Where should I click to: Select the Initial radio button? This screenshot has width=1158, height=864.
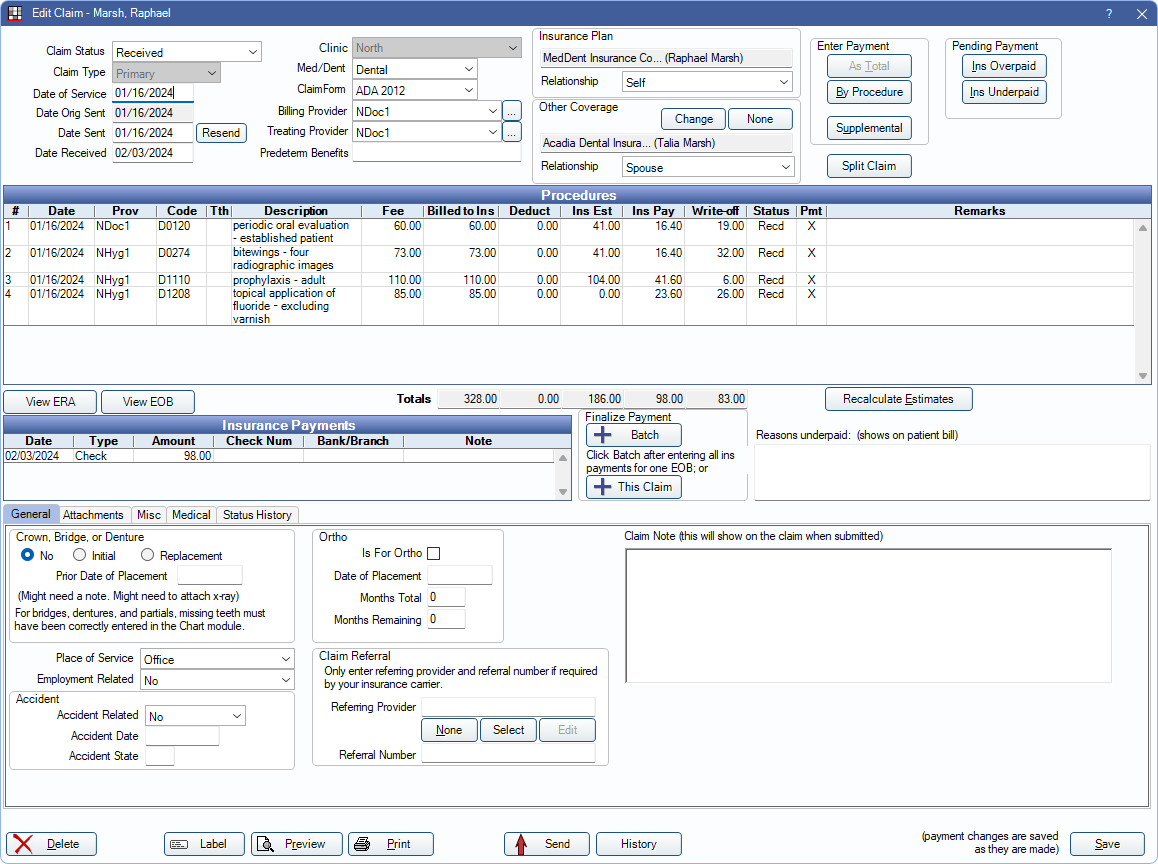tap(80, 555)
